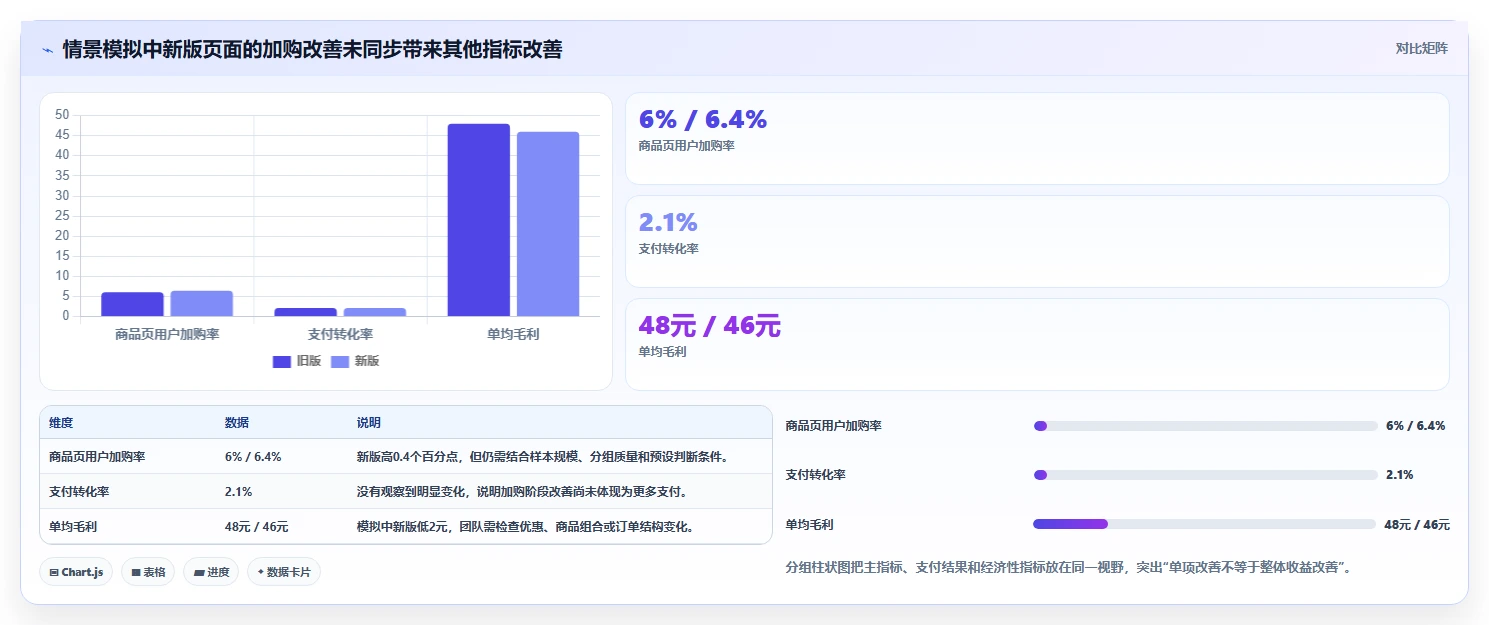
Task: Click the 单均毛利 progress bar
Action: (1205, 524)
